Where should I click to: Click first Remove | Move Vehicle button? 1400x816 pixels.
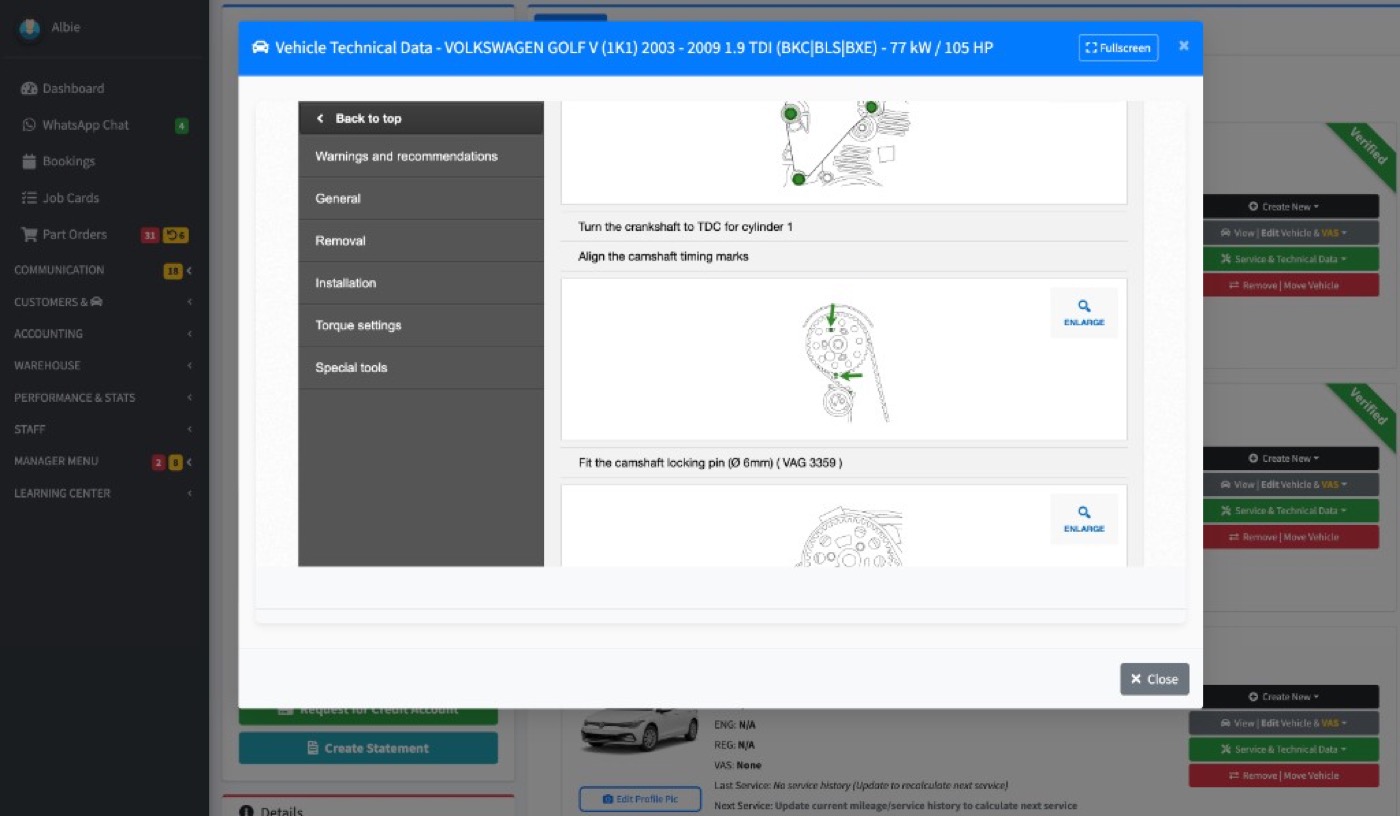click(1283, 285)
